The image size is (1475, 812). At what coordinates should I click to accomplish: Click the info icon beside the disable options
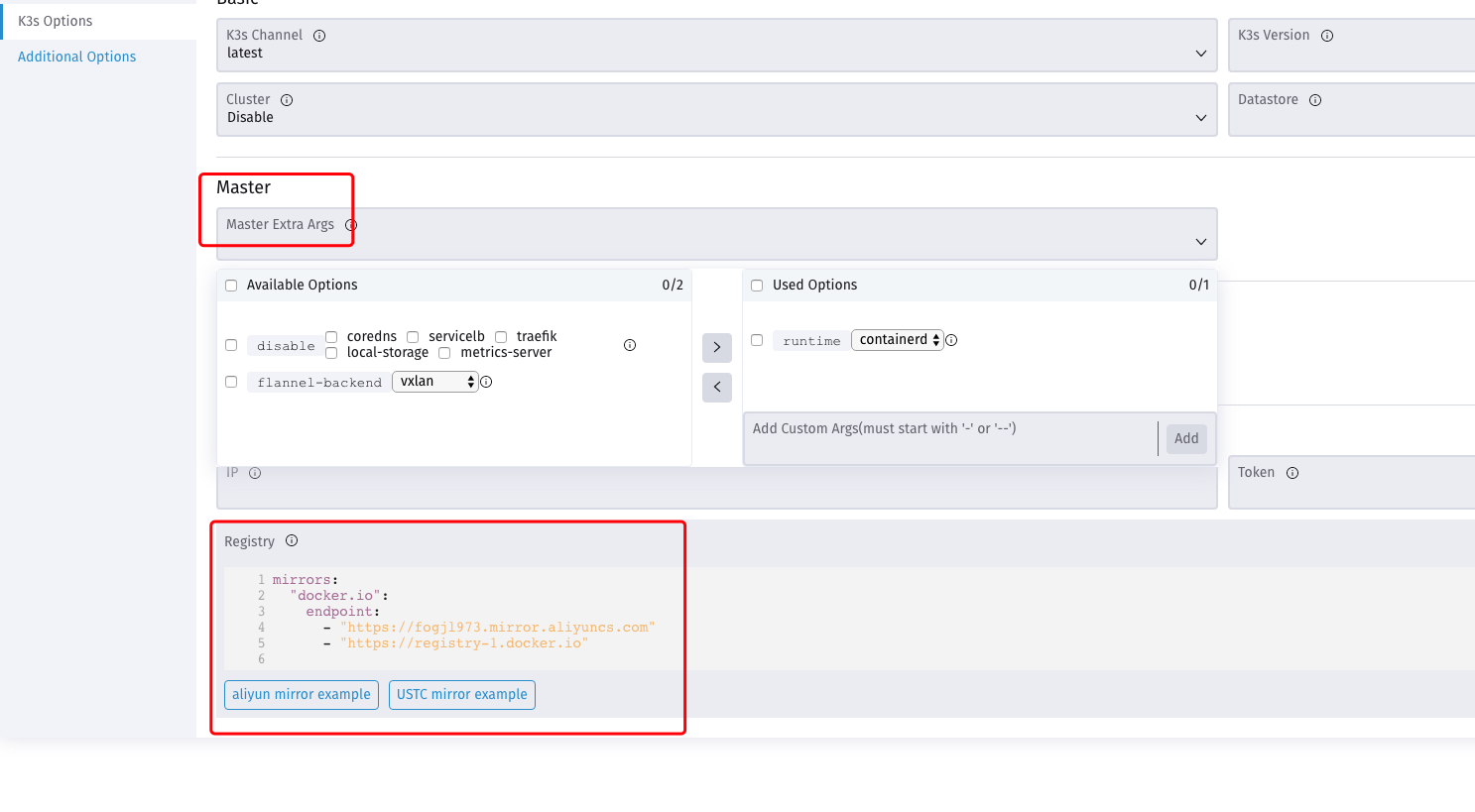coord(630,344)
